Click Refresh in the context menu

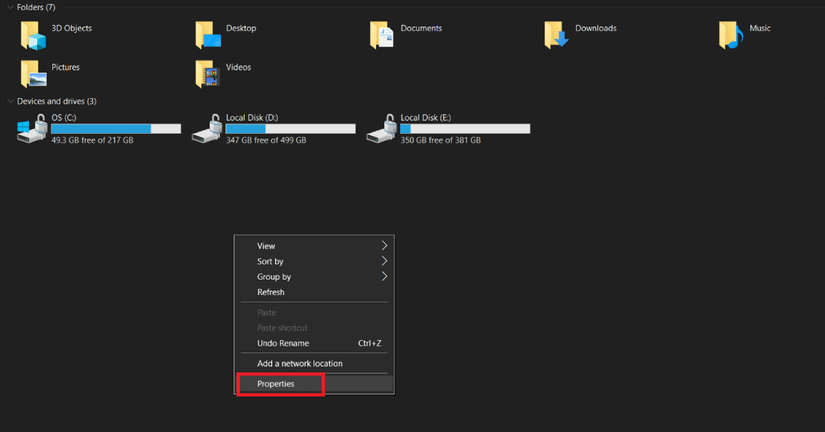[x=314, y=292]
